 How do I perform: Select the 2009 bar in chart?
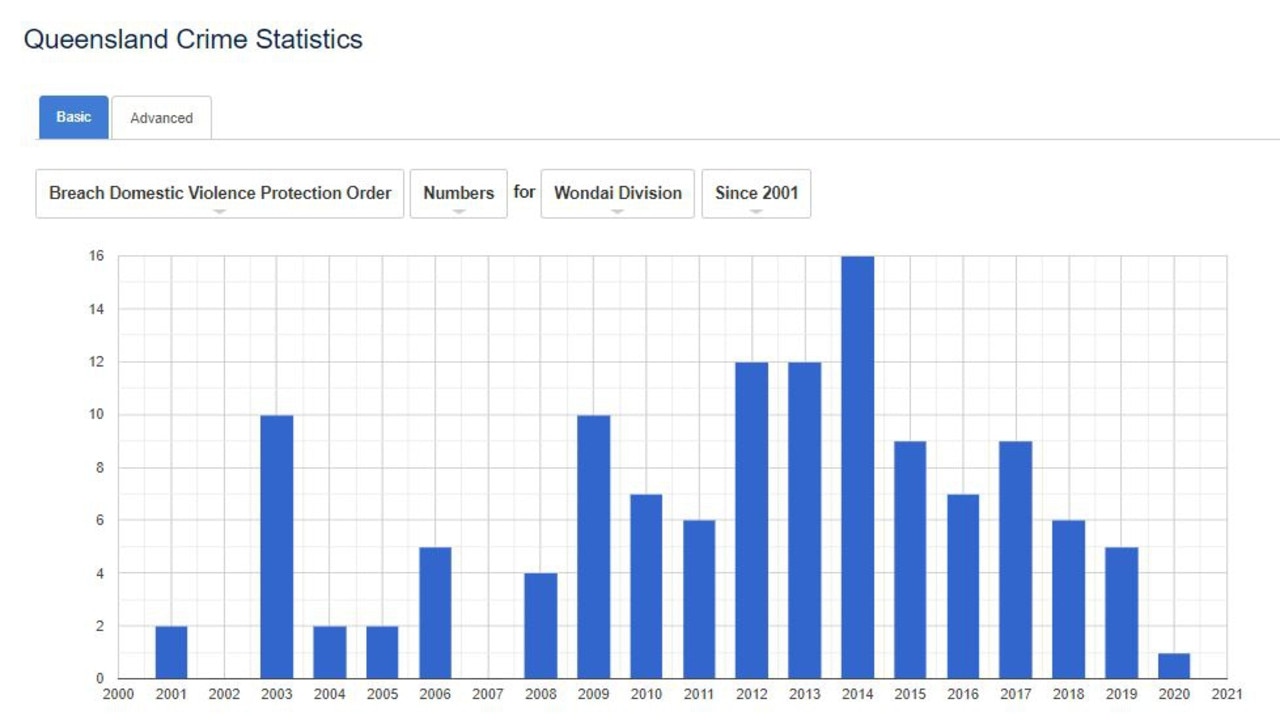[594, 547]
